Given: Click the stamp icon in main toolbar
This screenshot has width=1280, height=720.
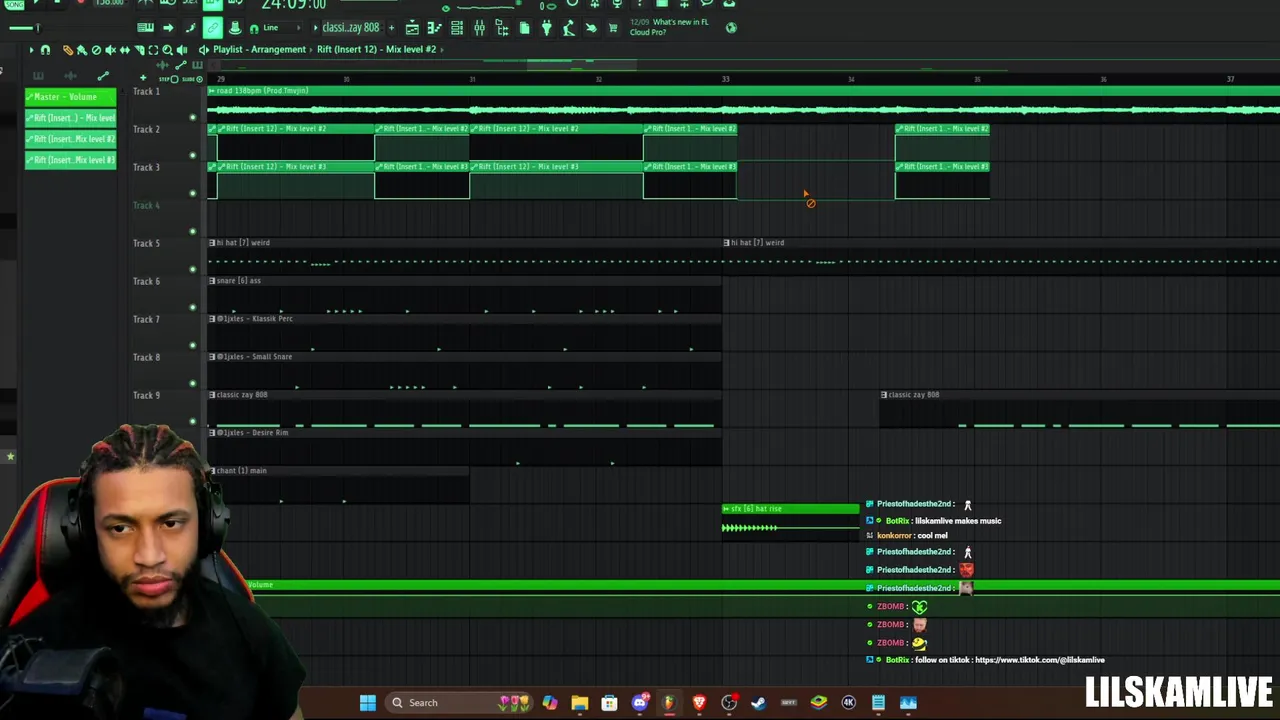Looking at the screenshot, I should click(235, 28).
